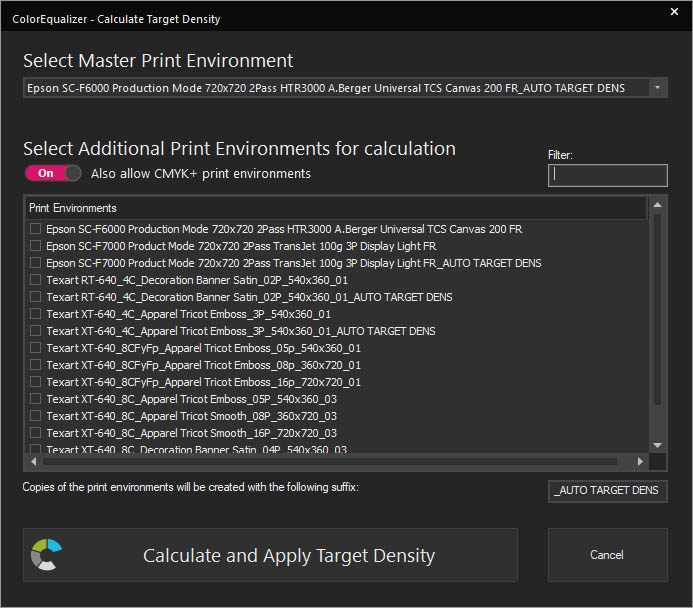The height and width of the screenshot is (608, 693).
Task: Check Texart XT-640_8C_Apparel Tricot Smooth_16P_720x720_03
Action: pyautogui.click(x=35, y=433)
